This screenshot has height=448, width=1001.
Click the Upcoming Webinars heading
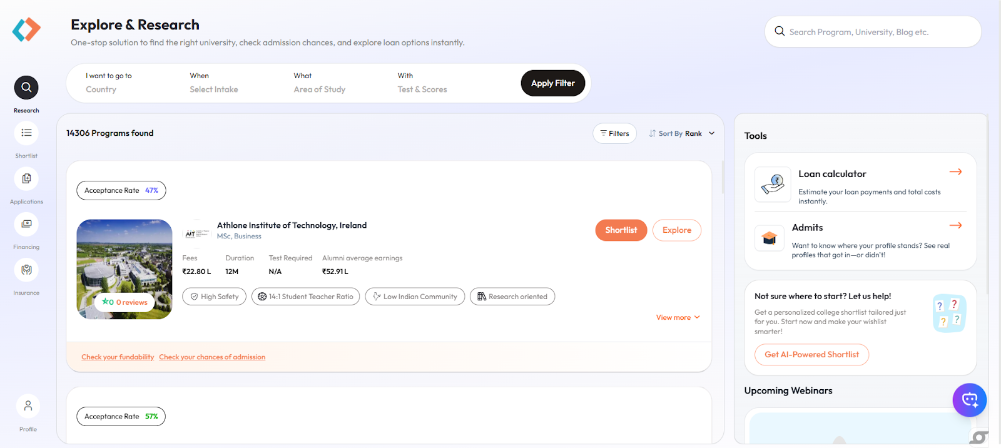click(x=788, y=391)
